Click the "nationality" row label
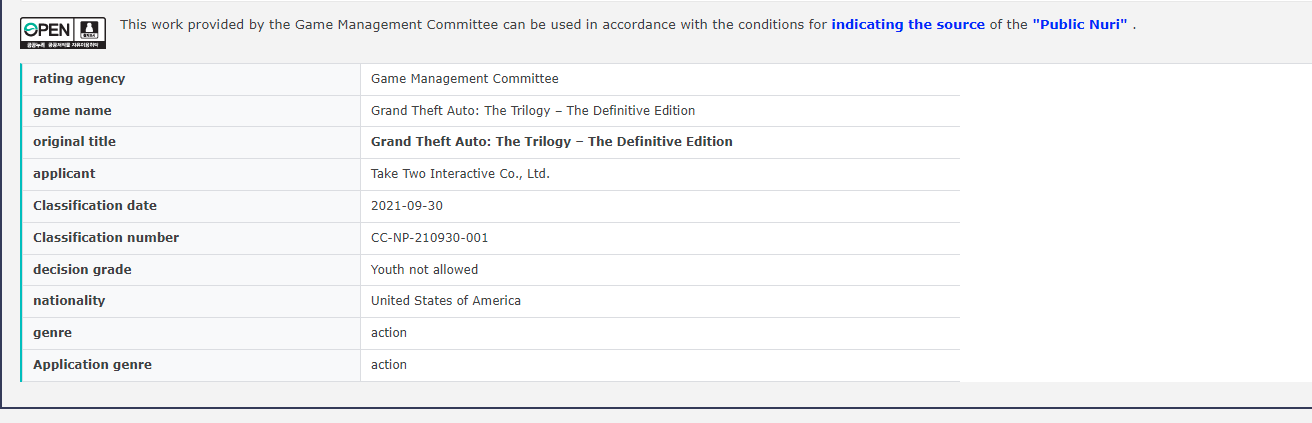The height and width of the screenshot is (423, 1312). tap(69, 301)
